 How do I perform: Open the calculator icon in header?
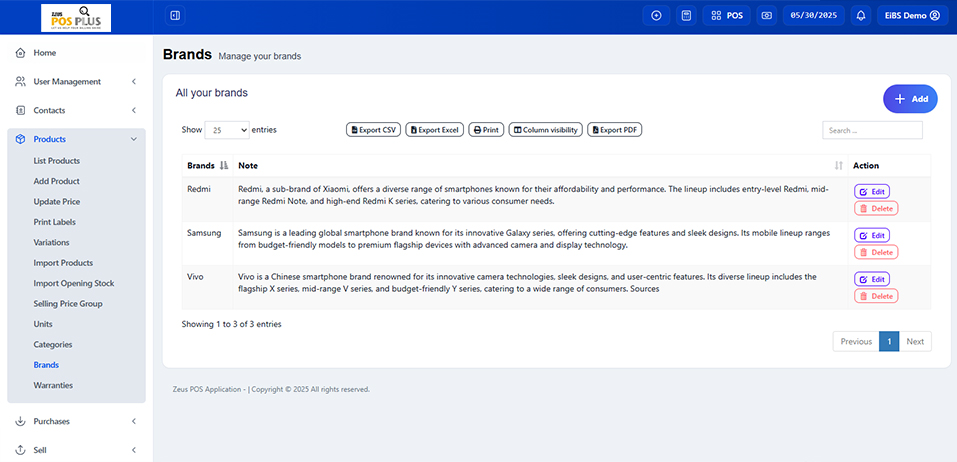[686, 16]
